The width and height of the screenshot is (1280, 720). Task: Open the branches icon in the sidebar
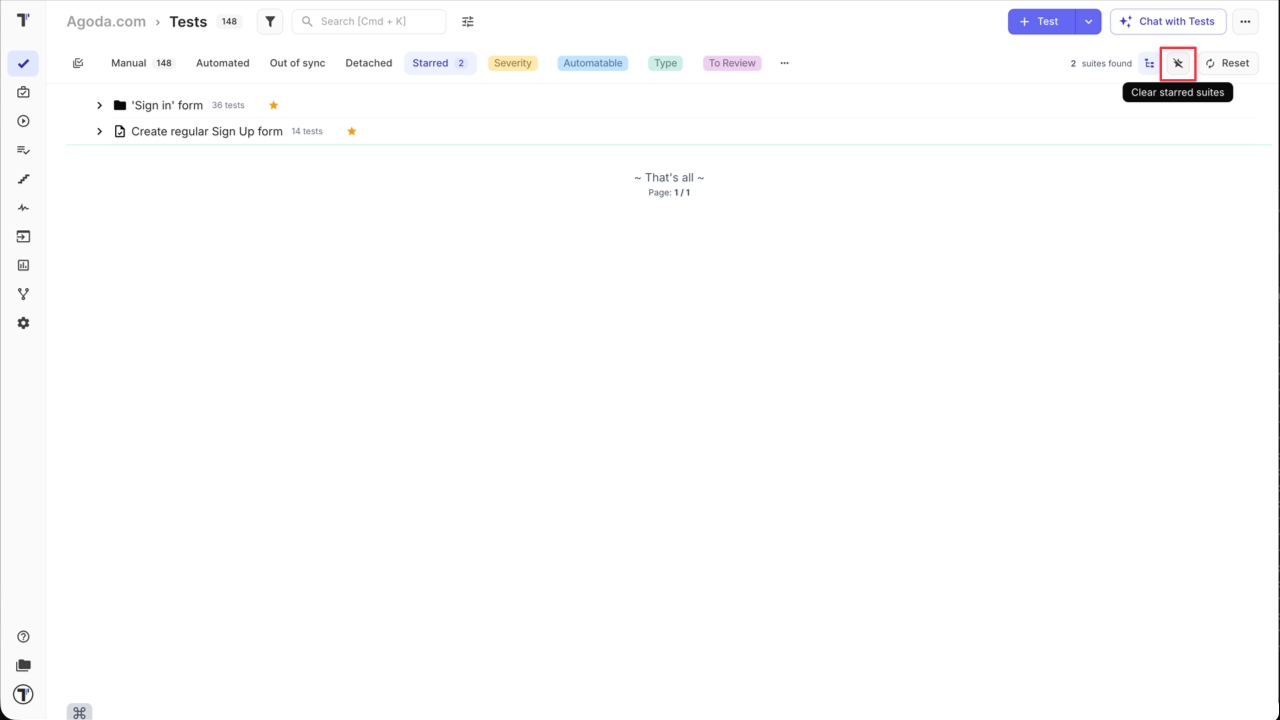[23, 293]
